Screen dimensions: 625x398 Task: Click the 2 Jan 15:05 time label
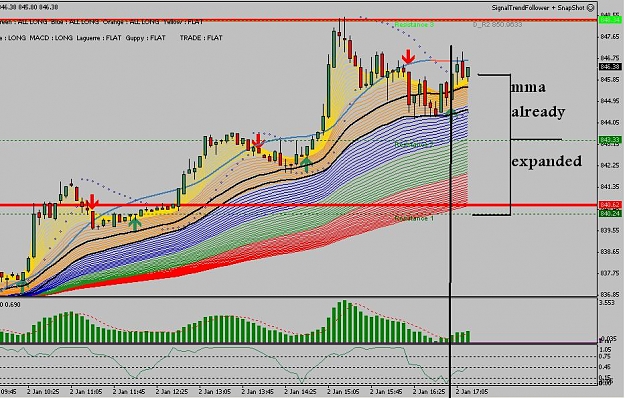pos(344,392)
